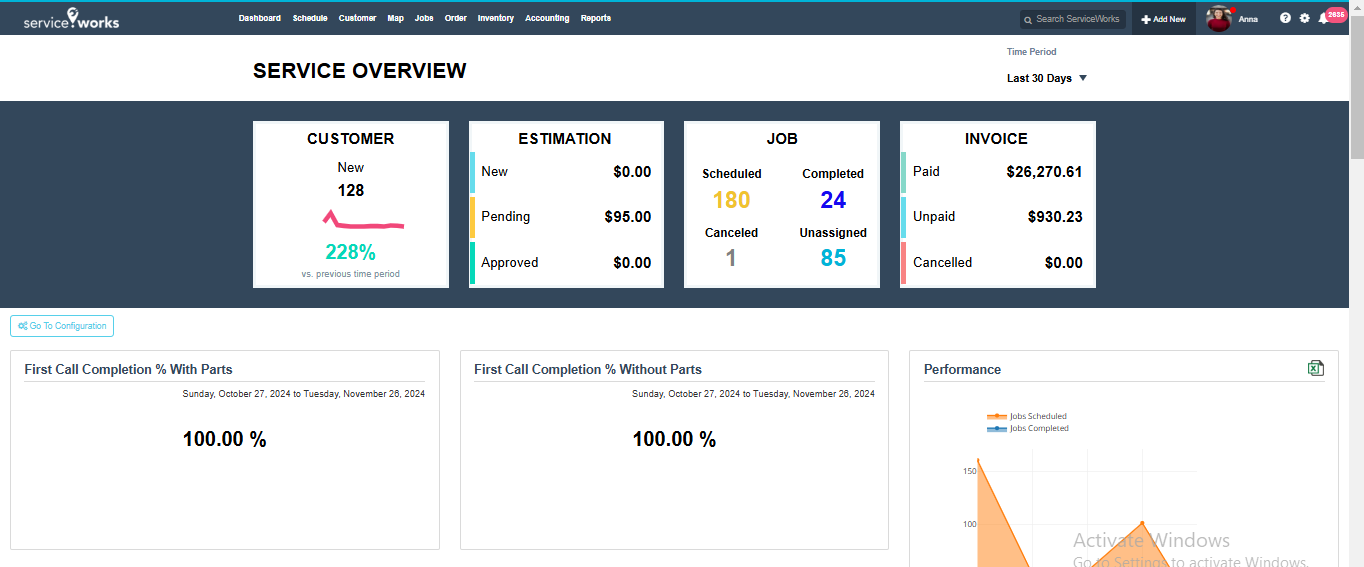Click the ESTIMATION card heading

coord(565,139)
